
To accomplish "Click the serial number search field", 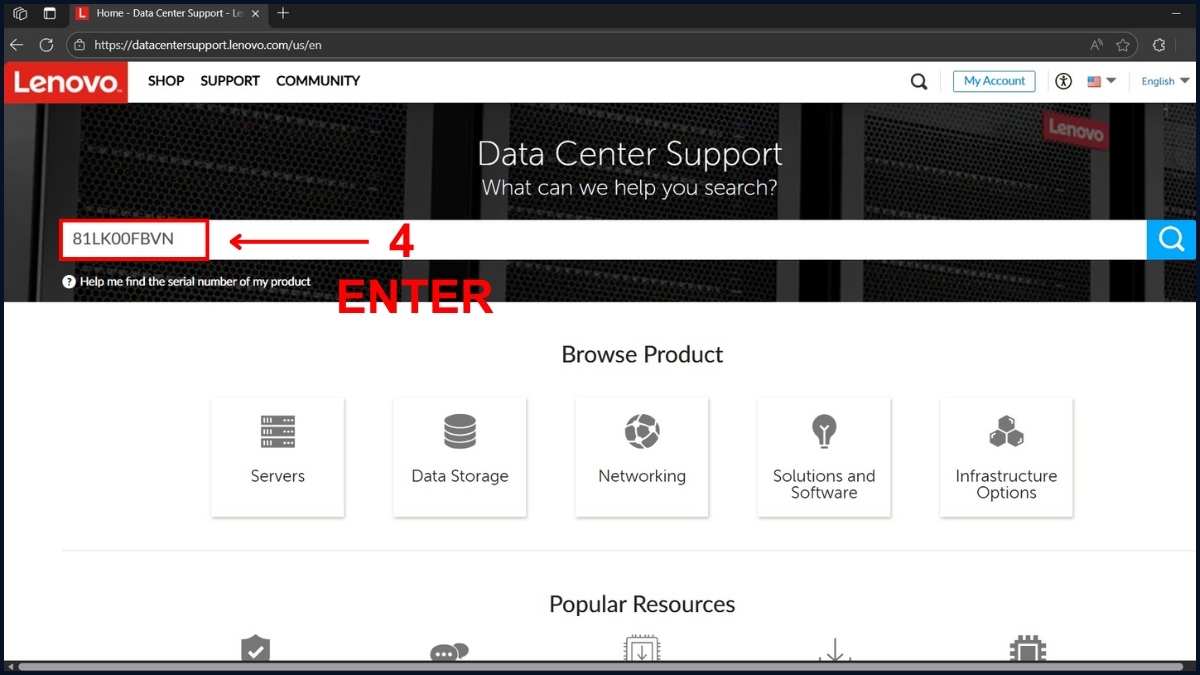I will 603,240.
